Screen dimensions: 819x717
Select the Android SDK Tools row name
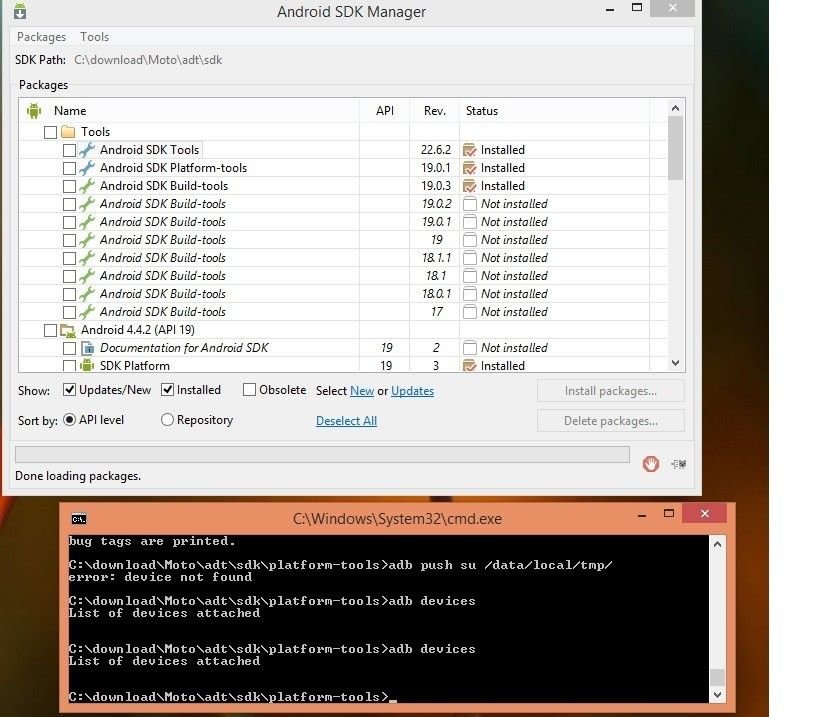(x=149, y=150)
